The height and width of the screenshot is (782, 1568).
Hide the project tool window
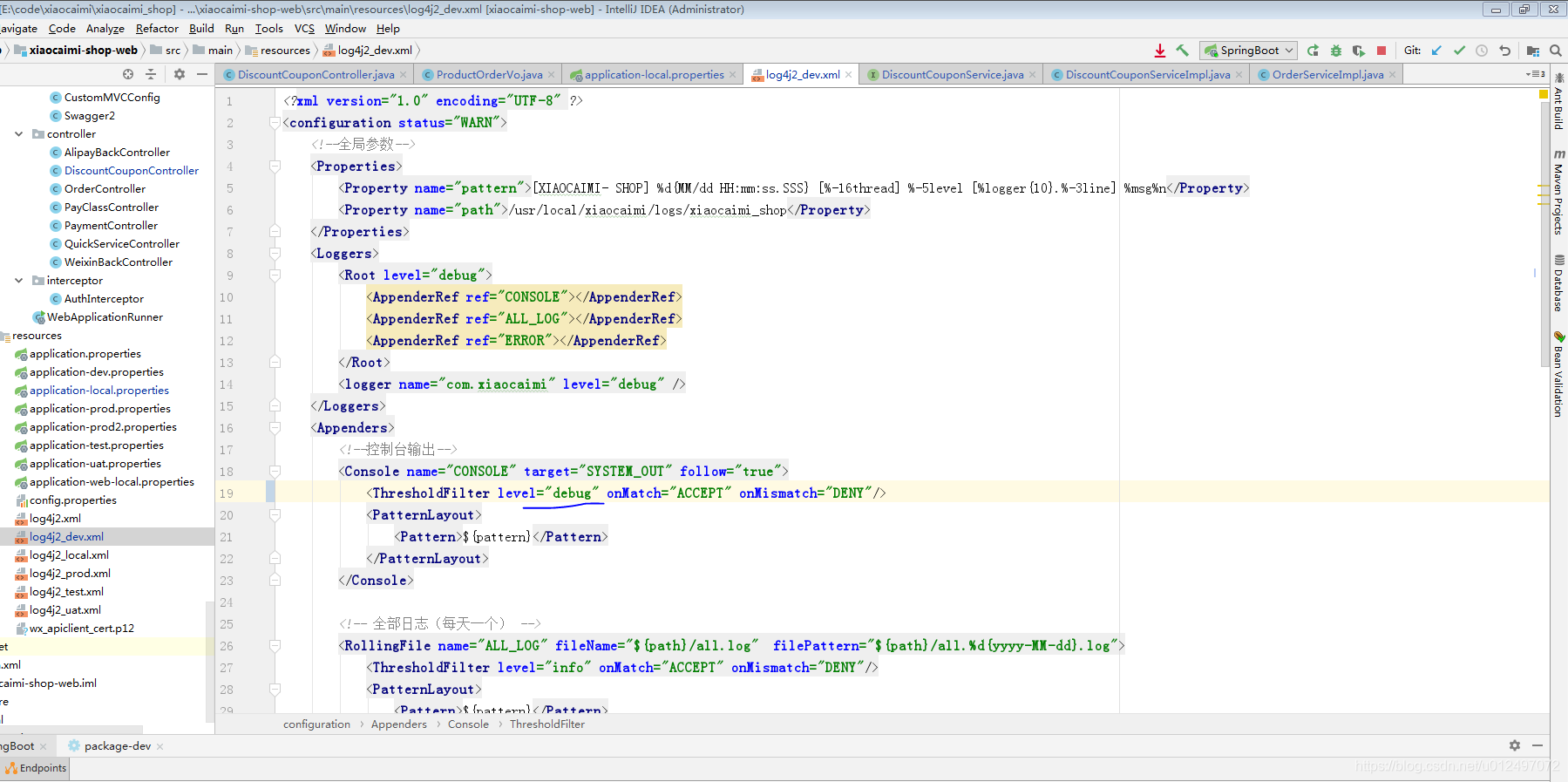[x=202, y=74]
